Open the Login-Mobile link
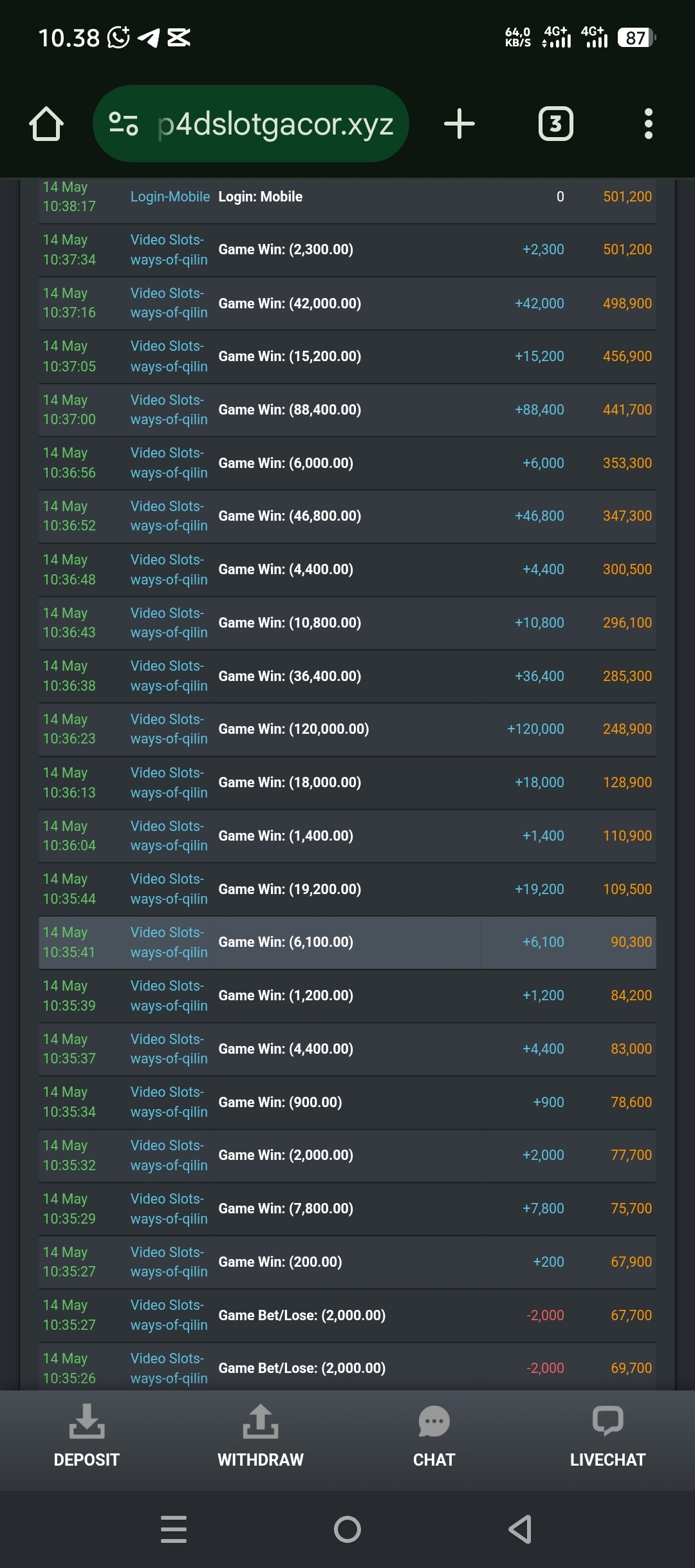The width and height of the screenshot is (695, 1568). coord(170,196)
